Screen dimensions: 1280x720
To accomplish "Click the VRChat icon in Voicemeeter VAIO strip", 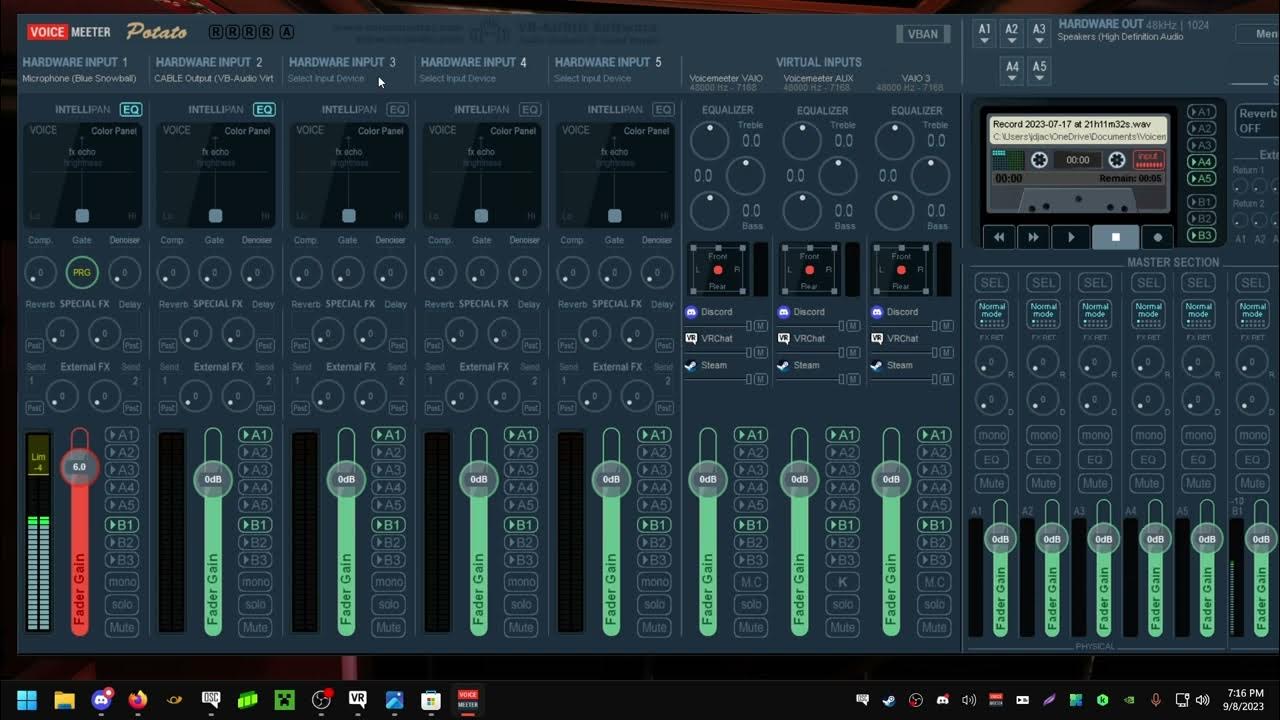I will (x=691, y=338).
